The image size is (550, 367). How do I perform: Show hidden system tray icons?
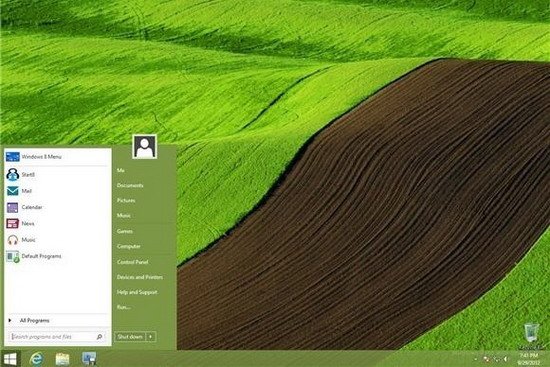coord(476,359)
